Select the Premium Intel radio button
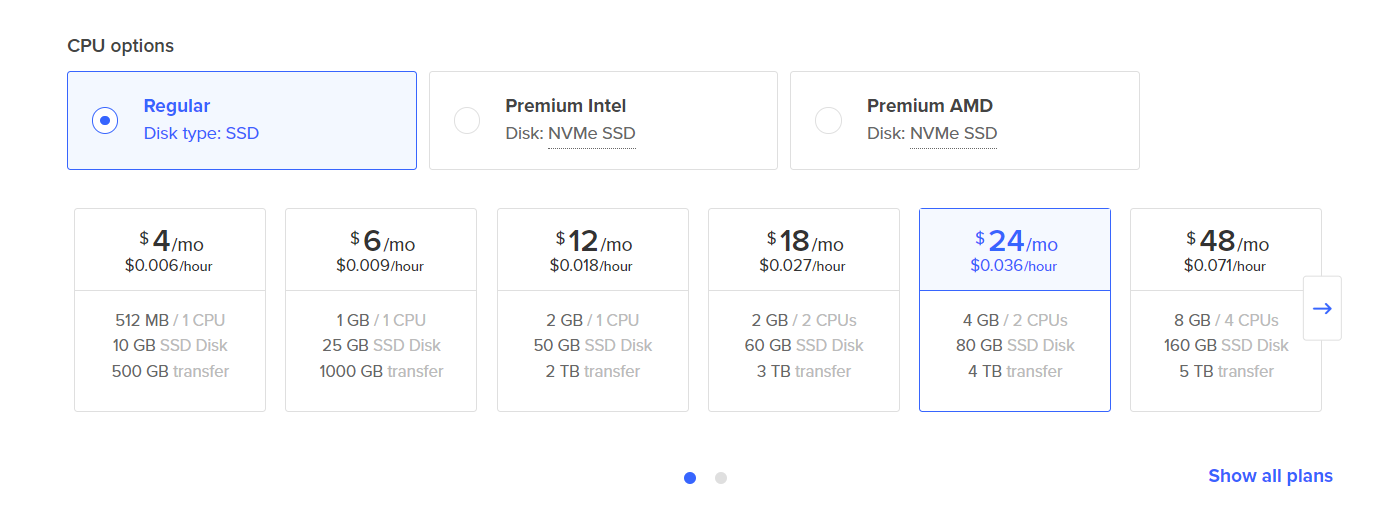This screenshot has height=519, width=1387. pyautogui.click(x=467, y=120)
